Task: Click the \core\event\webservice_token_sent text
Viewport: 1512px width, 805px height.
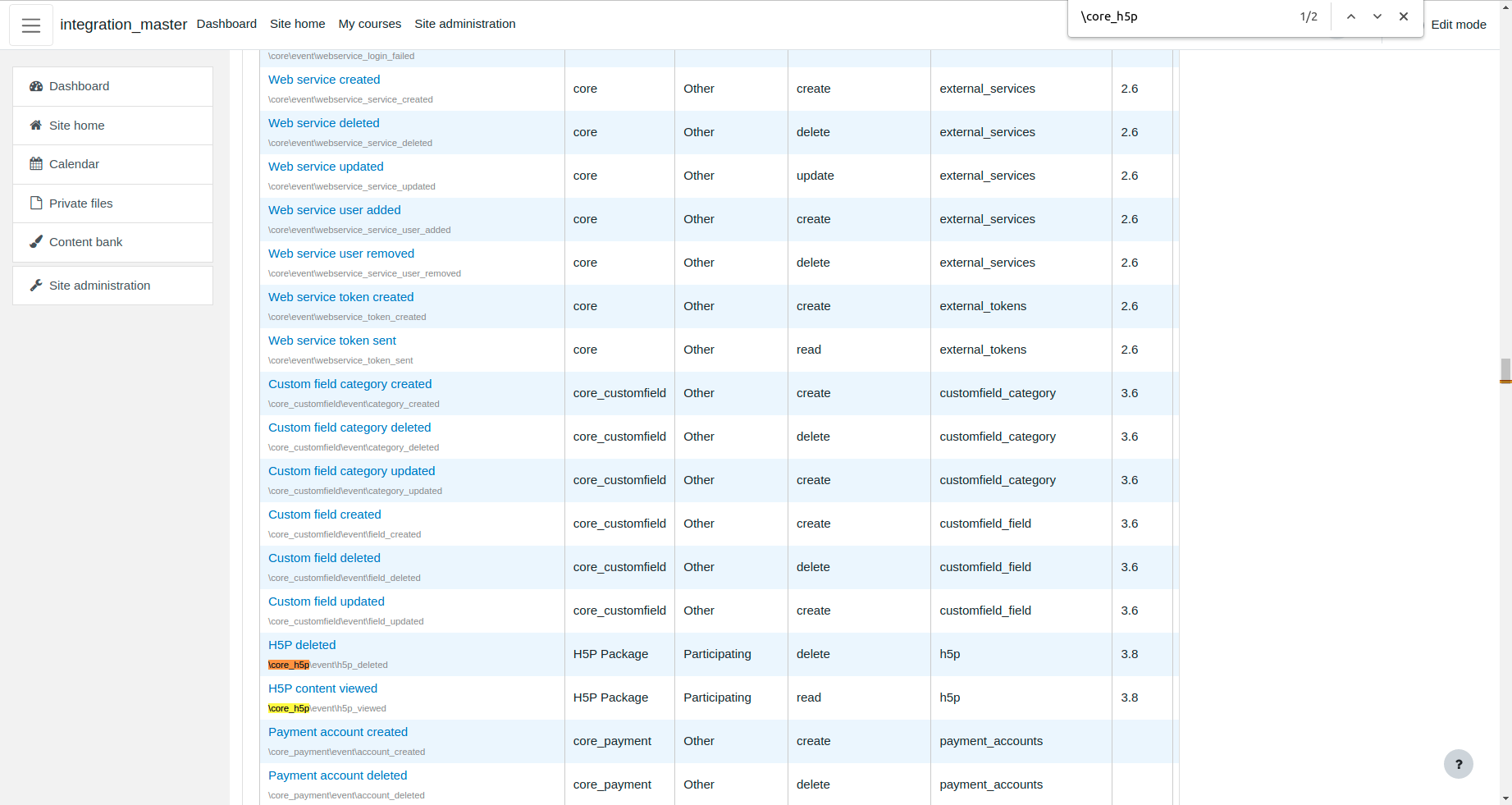Action: pos(340,360)
